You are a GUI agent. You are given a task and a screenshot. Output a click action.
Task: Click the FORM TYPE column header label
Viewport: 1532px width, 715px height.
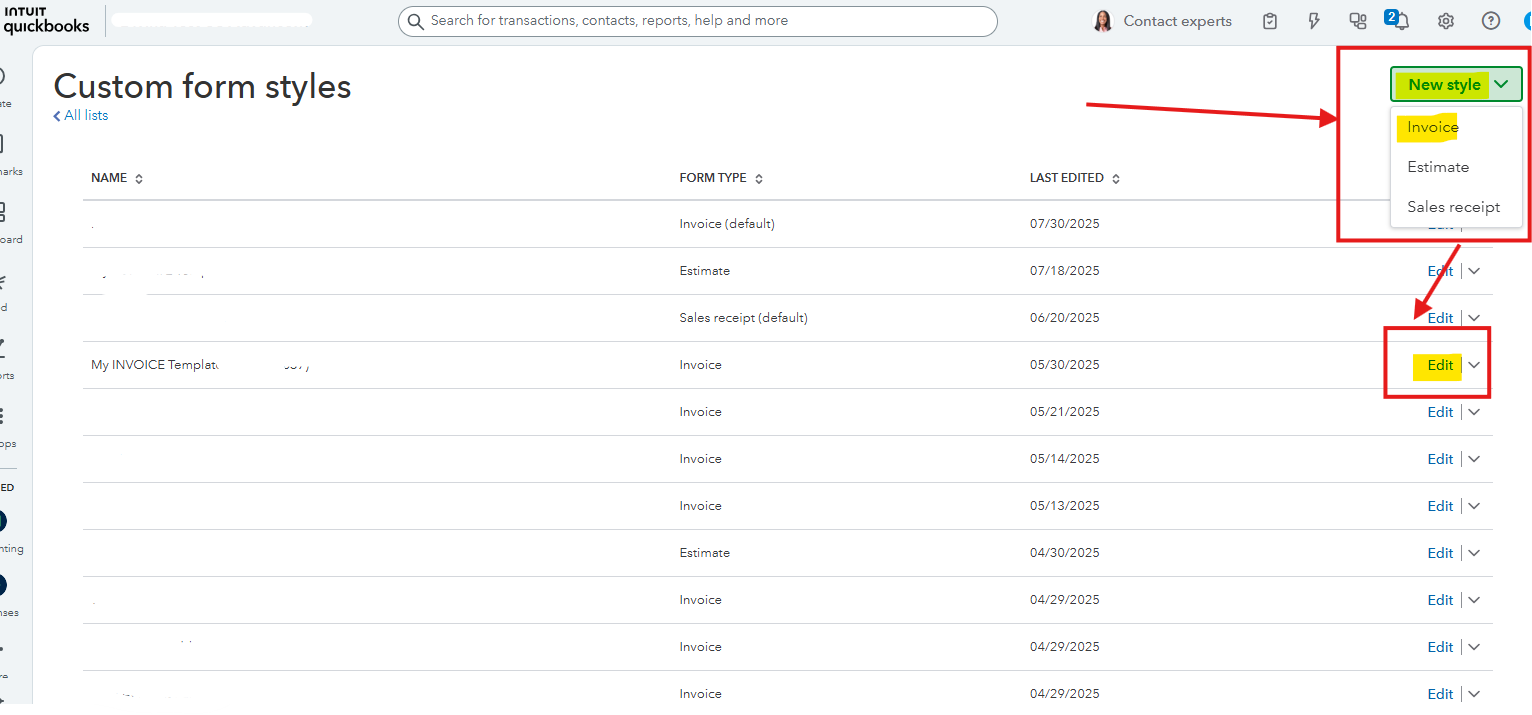coord(713,178)
